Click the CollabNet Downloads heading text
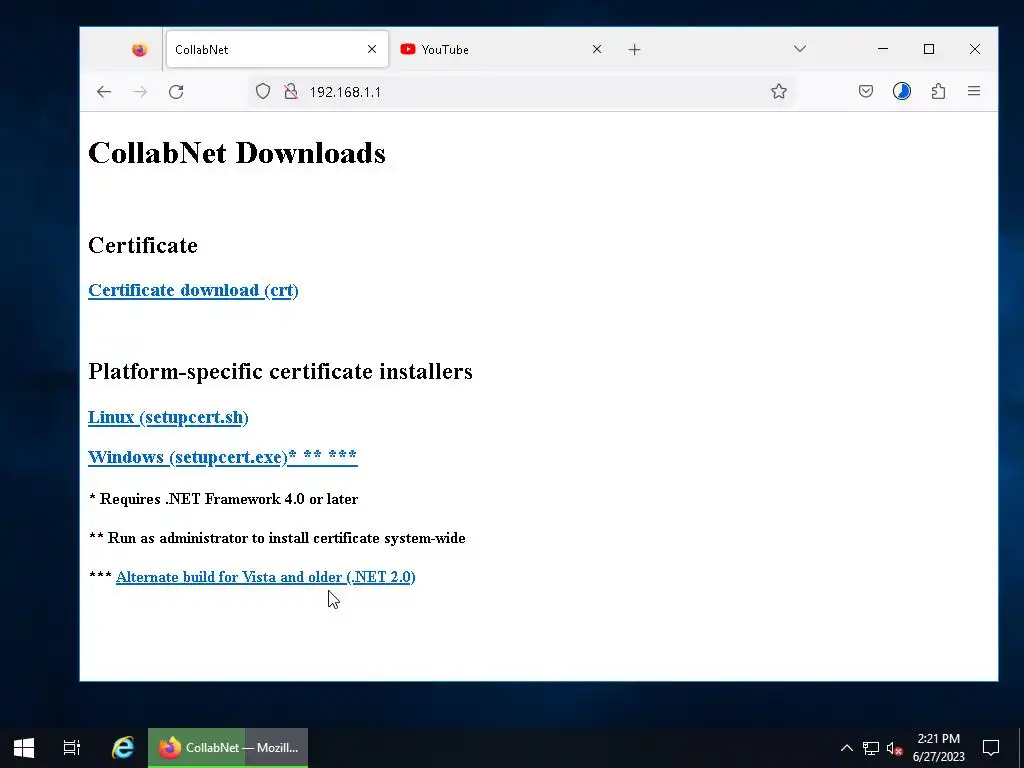 (x=237, y=153)
